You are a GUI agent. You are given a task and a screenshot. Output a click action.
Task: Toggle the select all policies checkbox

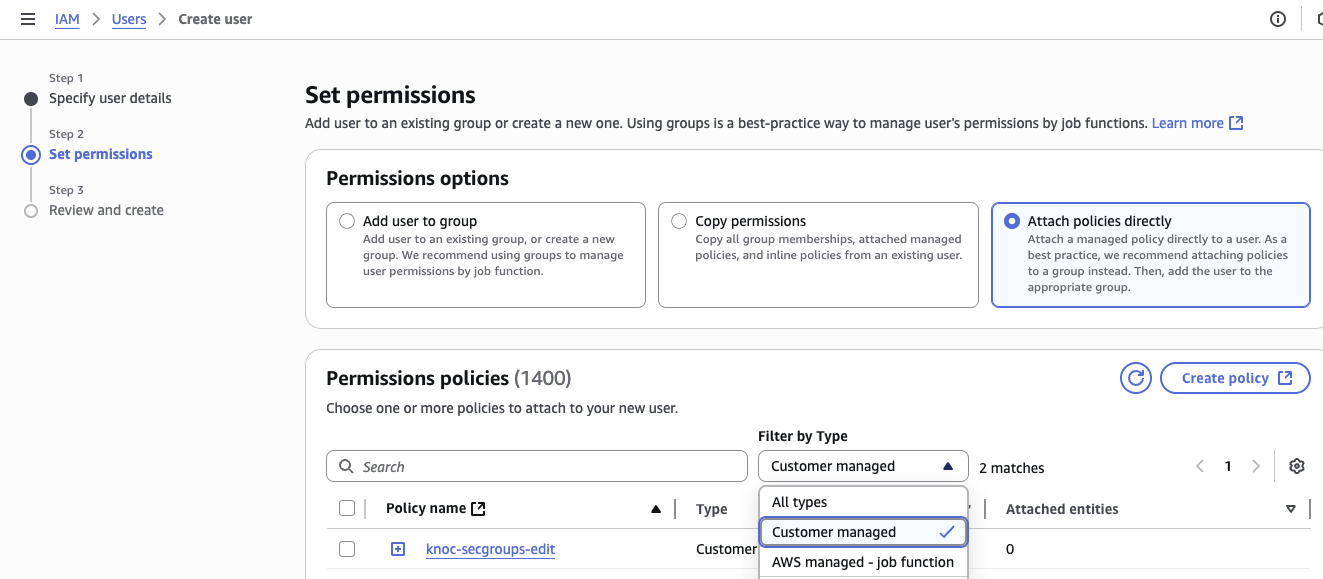(x=347, y=508)
